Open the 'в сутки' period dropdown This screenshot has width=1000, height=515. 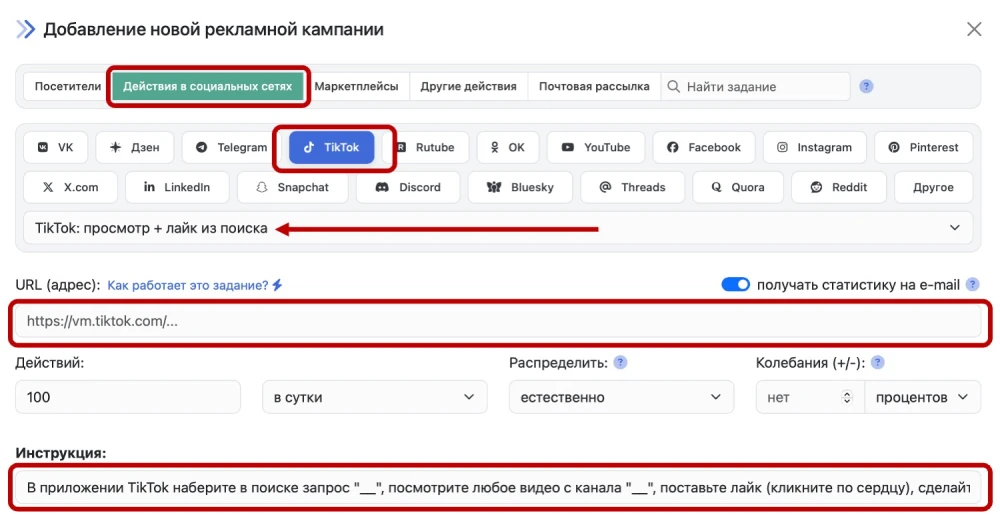pos(374,397)
